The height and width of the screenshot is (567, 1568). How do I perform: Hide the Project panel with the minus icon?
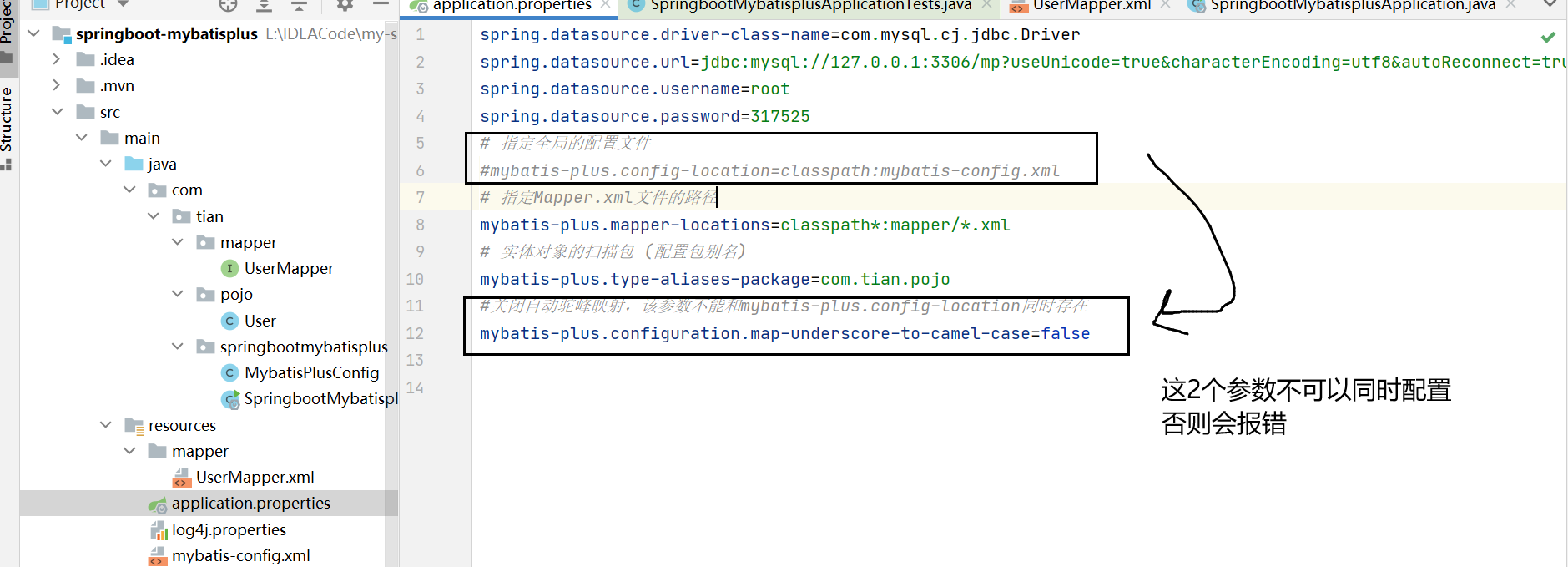(x=381, y=4)
